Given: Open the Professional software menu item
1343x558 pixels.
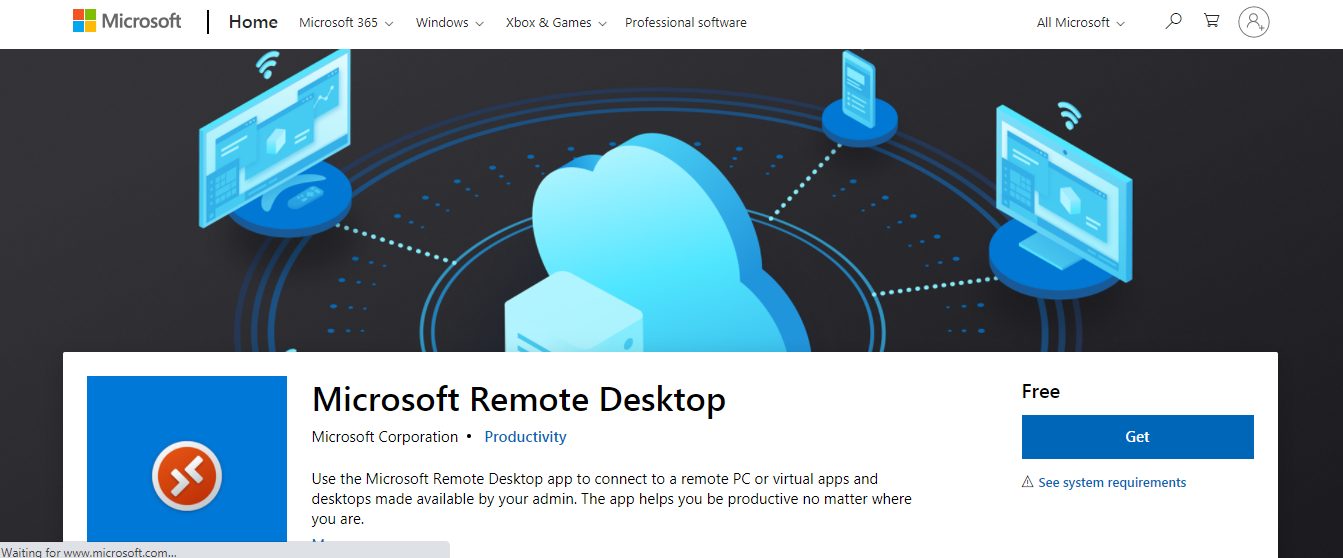Looking at the screenshot, I should tap(686, 22).
